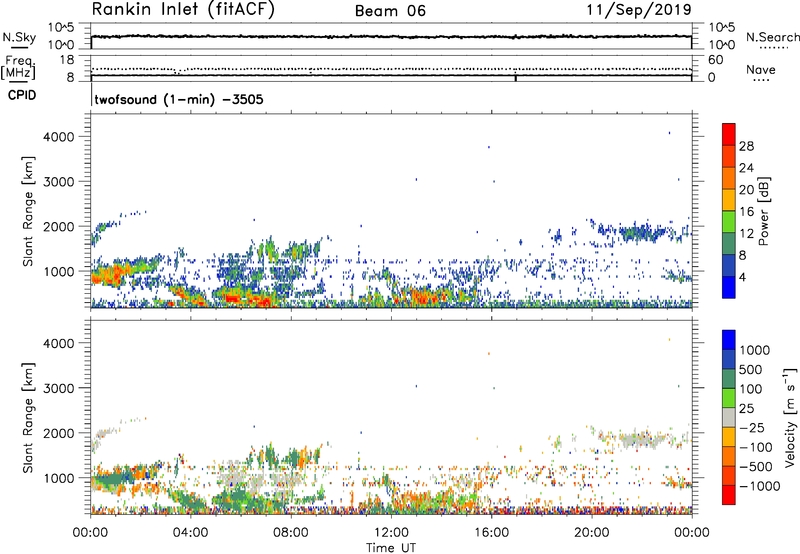The height and width of the screenshot is (554, 800).
Task: Click the 'CPID' label
Action: (x=22, y=95)
